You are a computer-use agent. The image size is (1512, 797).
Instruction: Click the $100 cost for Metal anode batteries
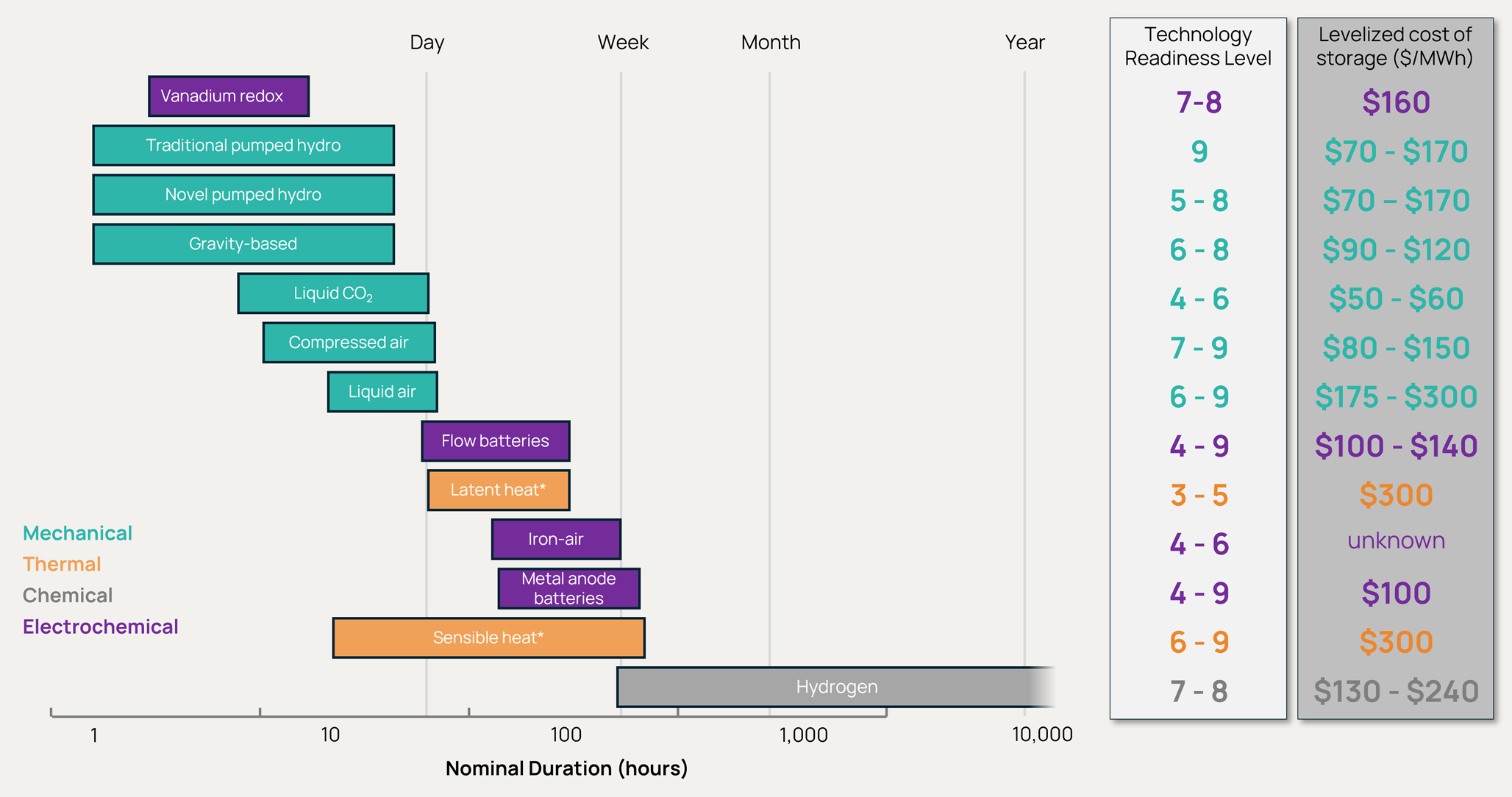pos(1396,593)
